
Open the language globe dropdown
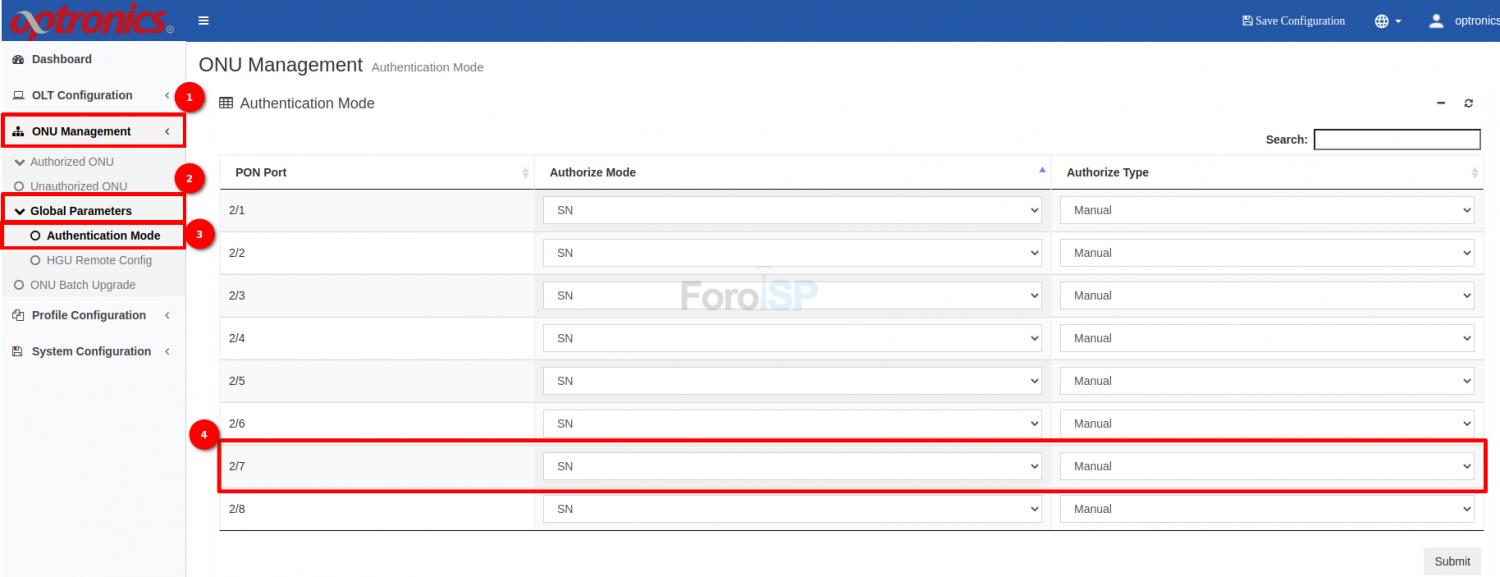click(x=1388, y=21)
